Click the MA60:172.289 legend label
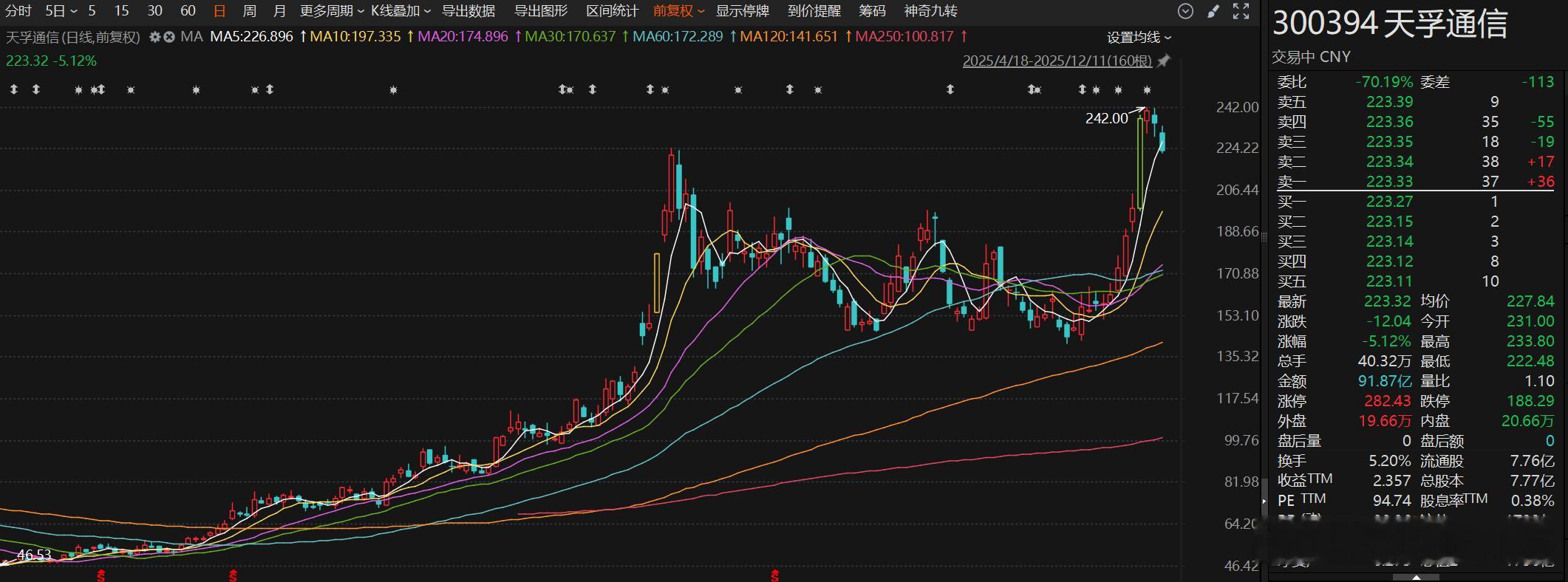This screenshot has height=582, width=1568. pyautogui.click(x=678, y=37)
